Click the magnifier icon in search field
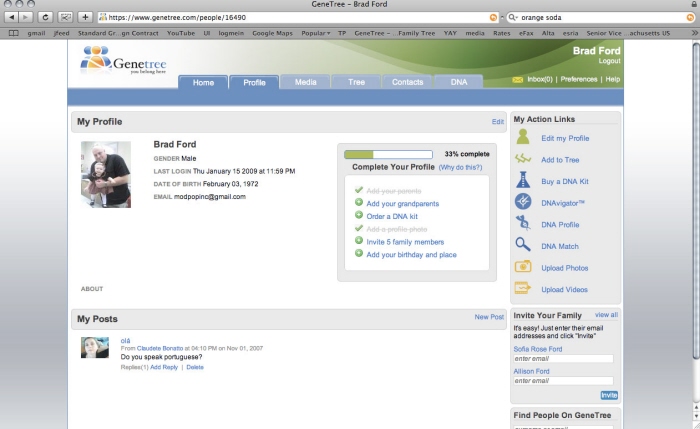The height and width of the screenshot is (429, 700). [x=513, y=17]
